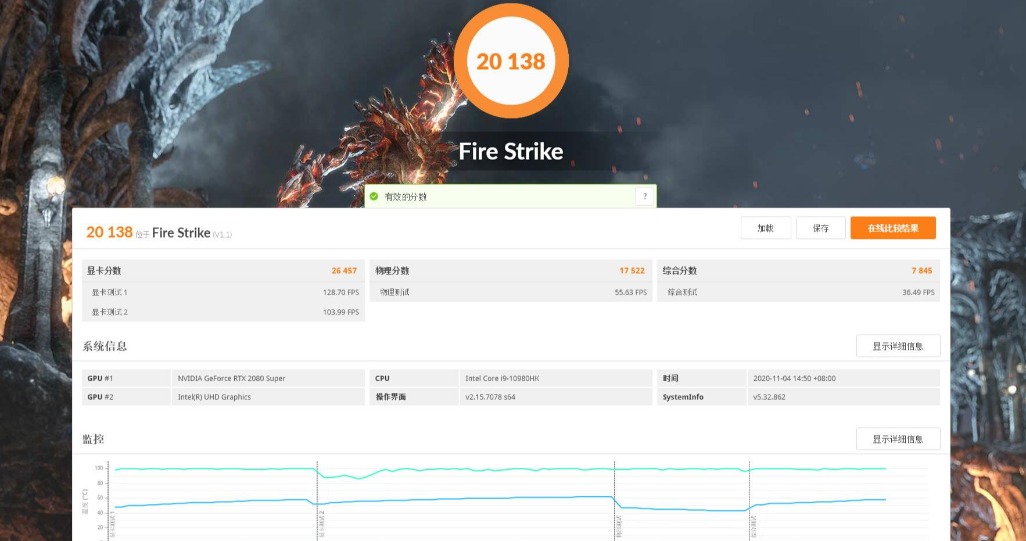Click the physics score value 17 522
This screenshot has height=541, width=1026.
632,271
